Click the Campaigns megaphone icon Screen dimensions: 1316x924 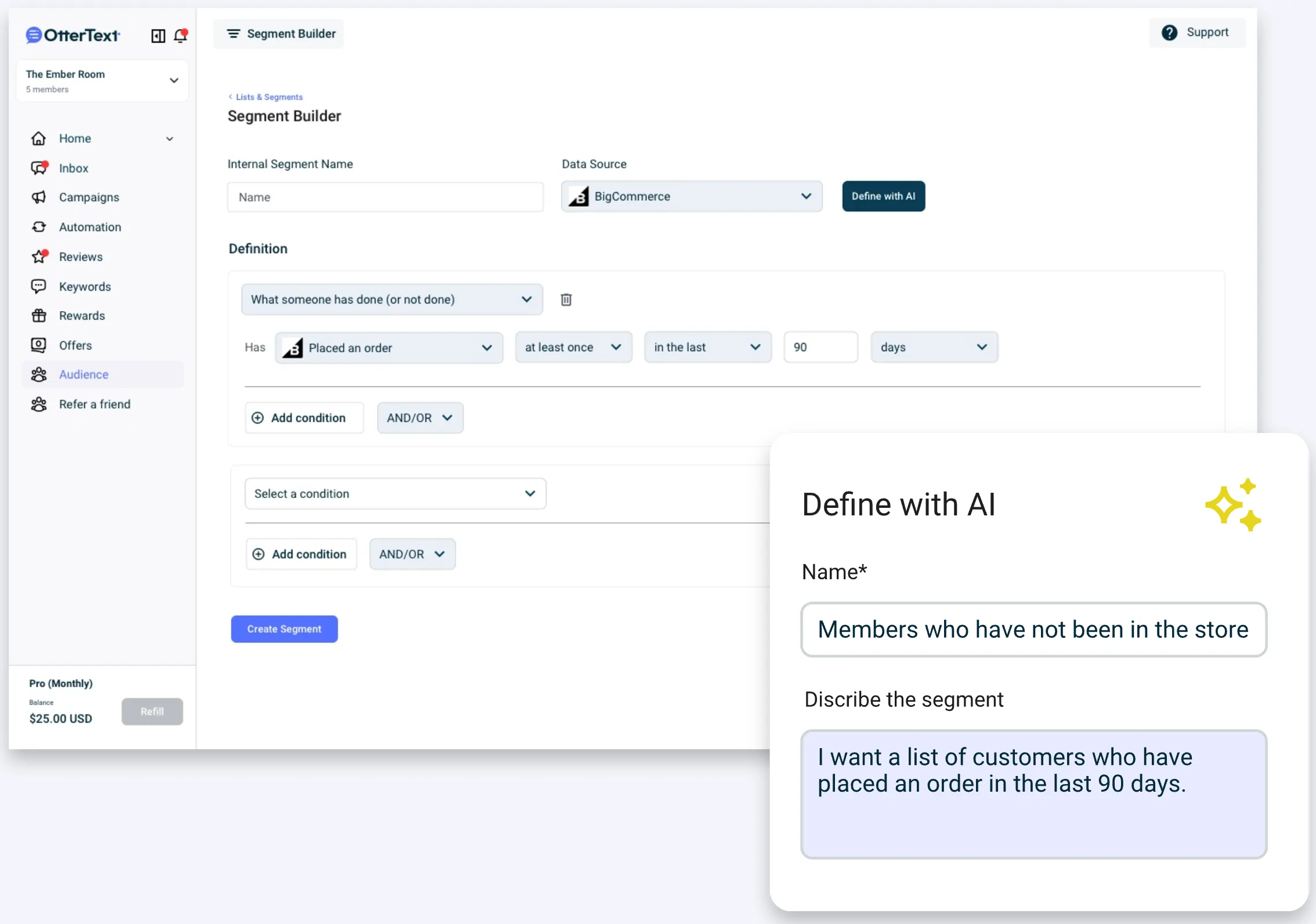[39, 197]
